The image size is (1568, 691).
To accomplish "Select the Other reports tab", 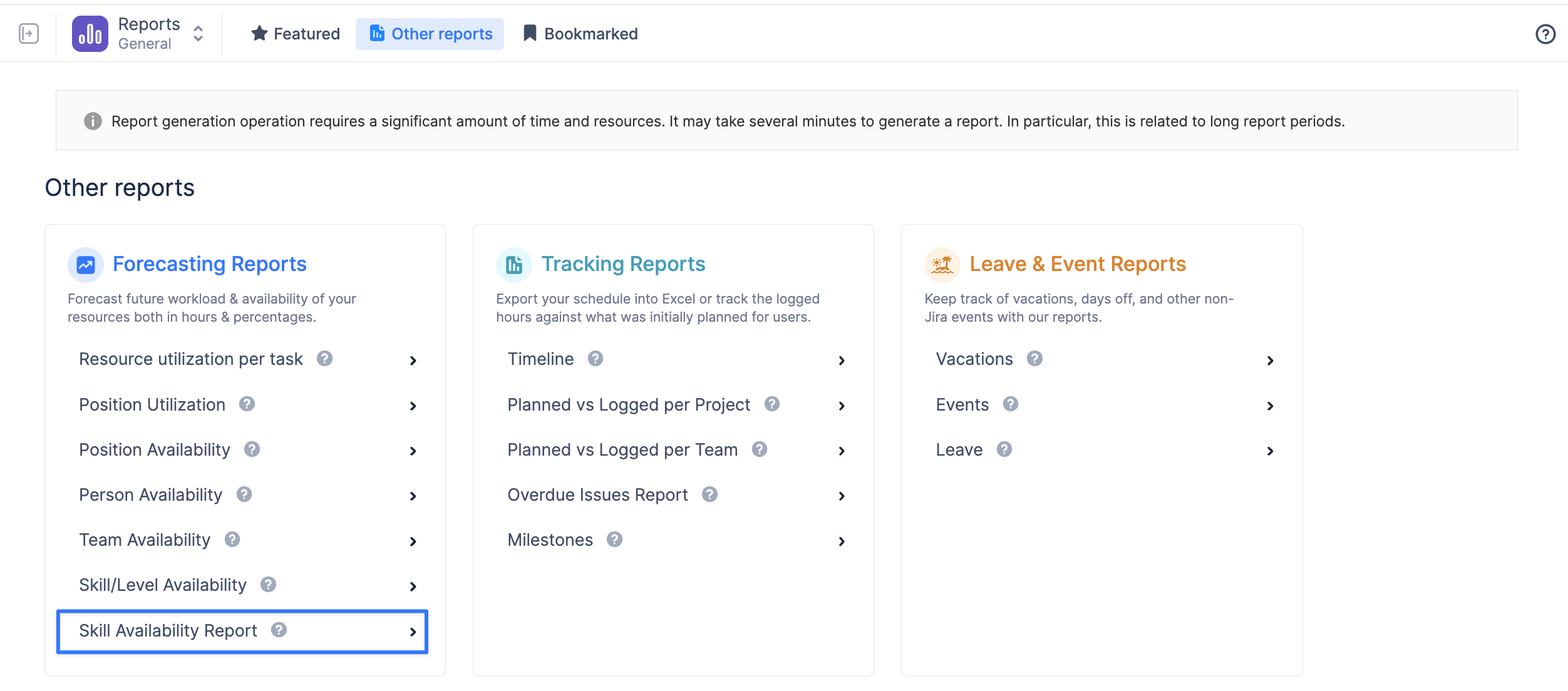I will (x=430, y=34).
